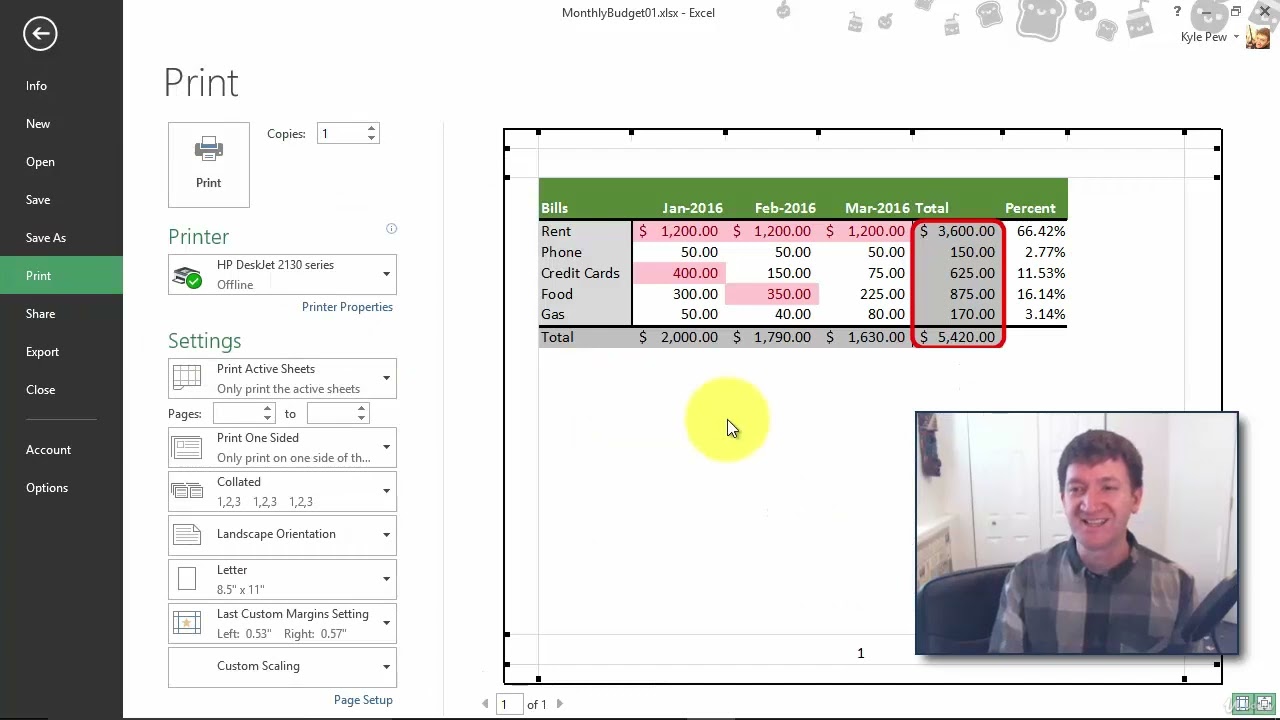Click the Landscape Orientation page icon

pyautogui.click(x=187, y=534)
